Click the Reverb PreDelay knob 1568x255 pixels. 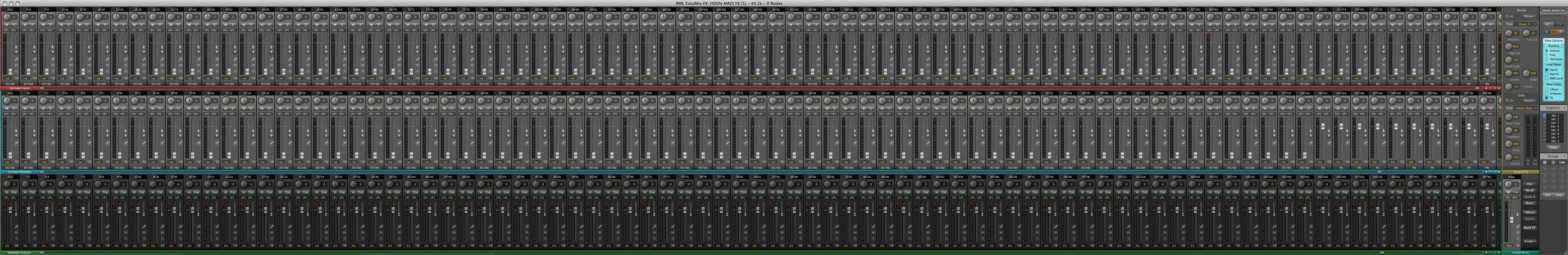coord(1508,32)
